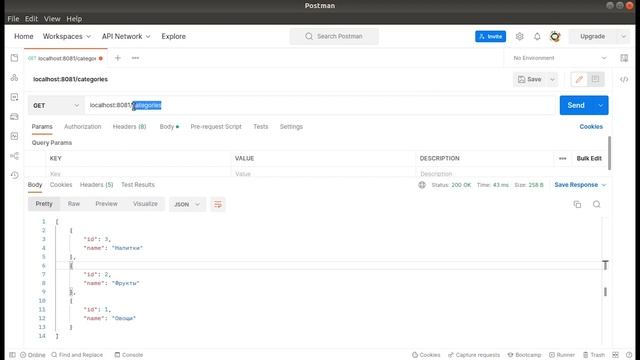Image resolution: width=640 pixels, height=360 pixels.
Task: Switch to edit mode pencil icon
Action: 579,79
